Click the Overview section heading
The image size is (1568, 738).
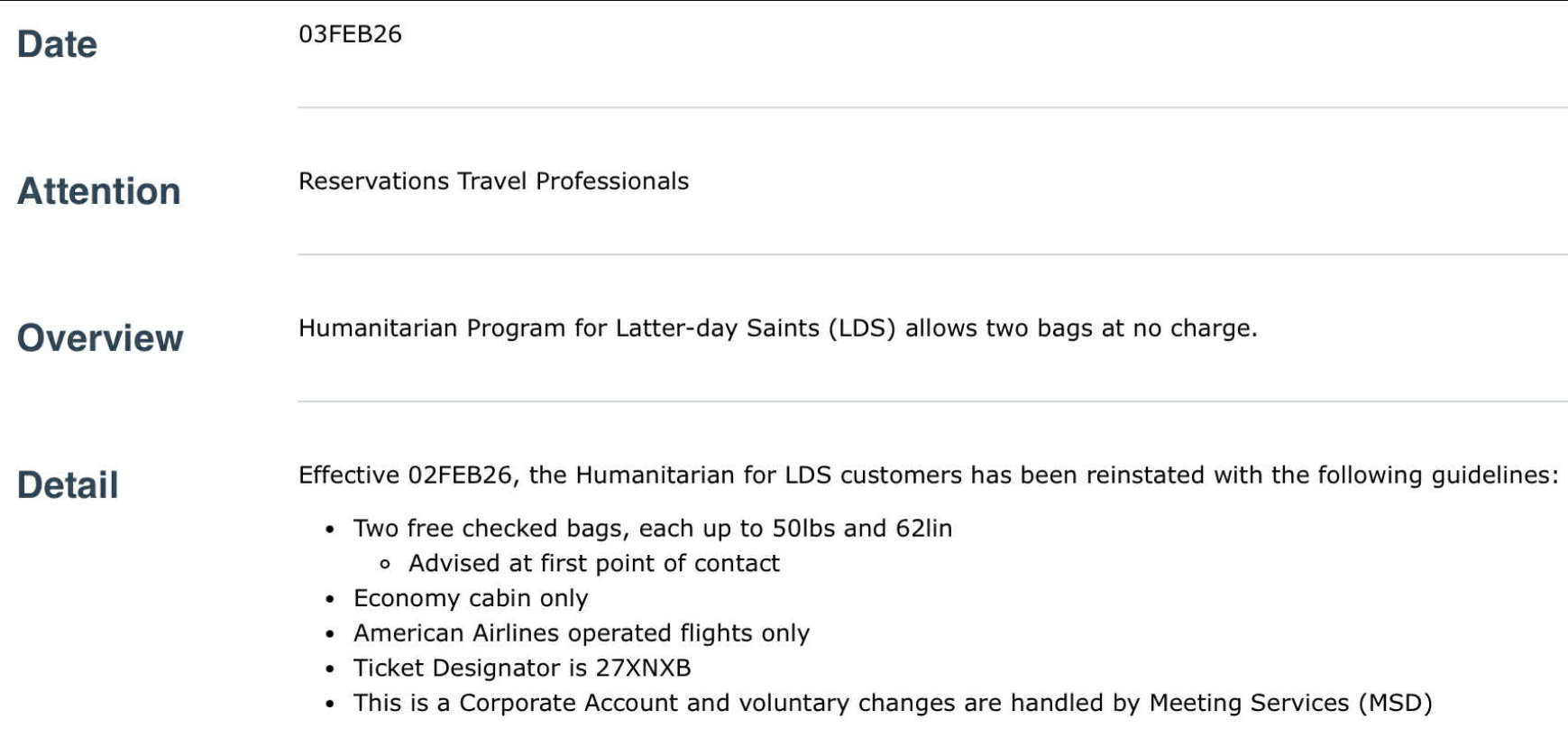tap(100, 338)
